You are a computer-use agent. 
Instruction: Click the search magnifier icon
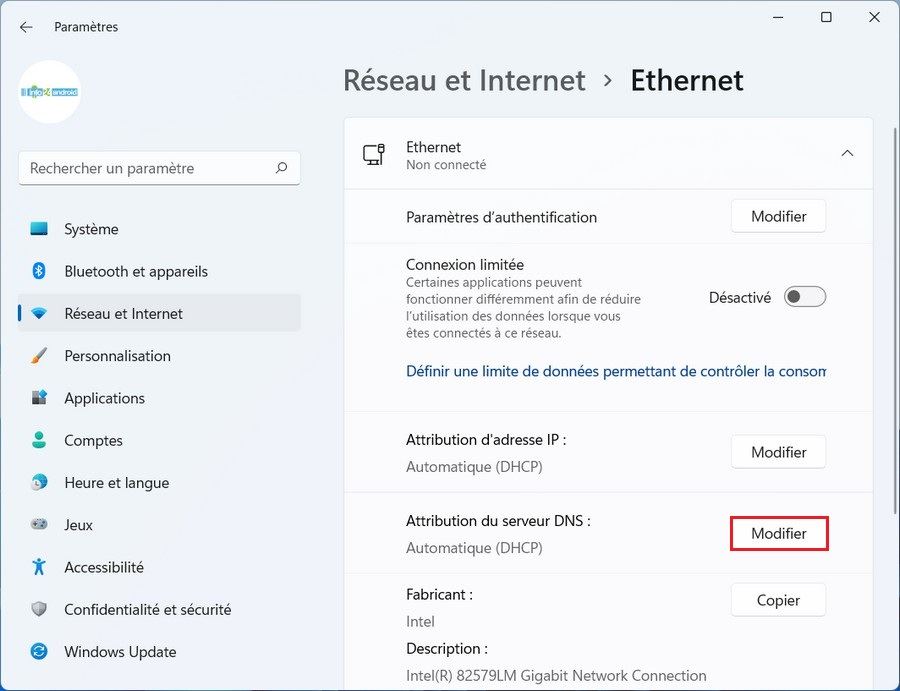click(281, 168)
